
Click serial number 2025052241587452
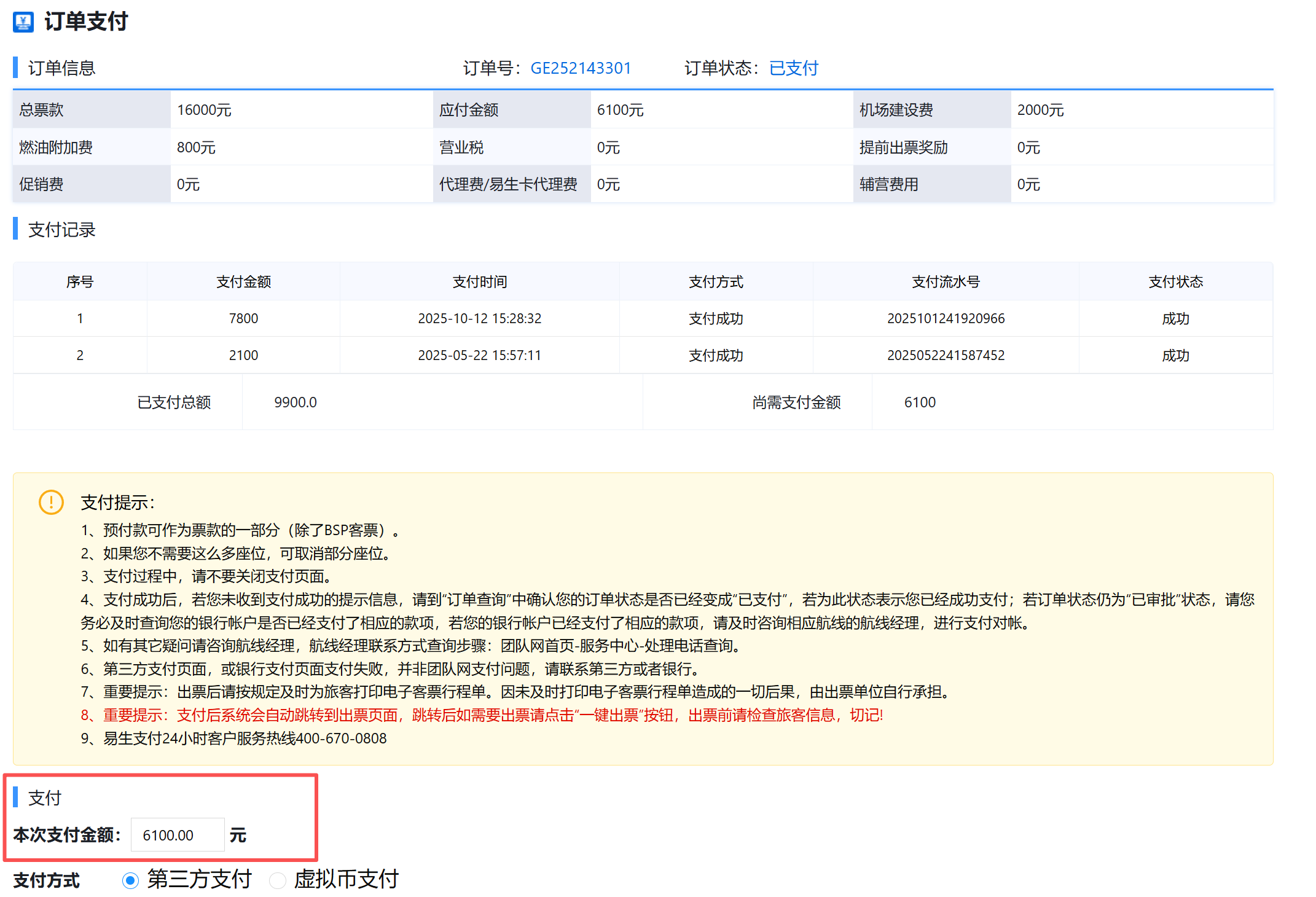[x=946, y=355]
